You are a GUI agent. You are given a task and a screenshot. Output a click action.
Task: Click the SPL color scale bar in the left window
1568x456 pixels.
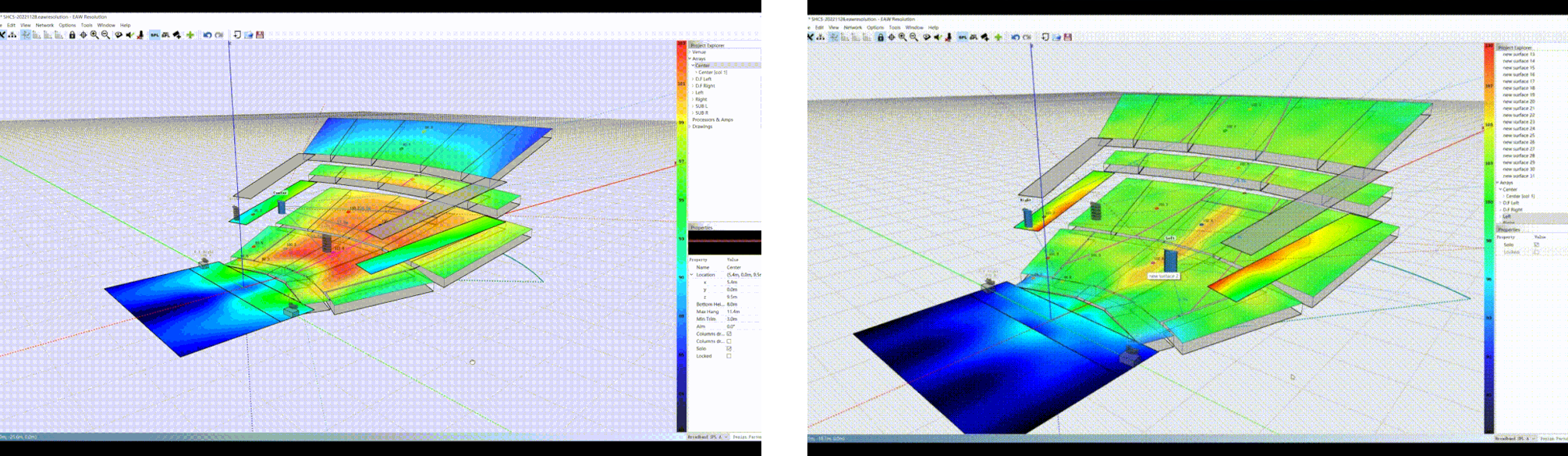(x=681, y=234)
